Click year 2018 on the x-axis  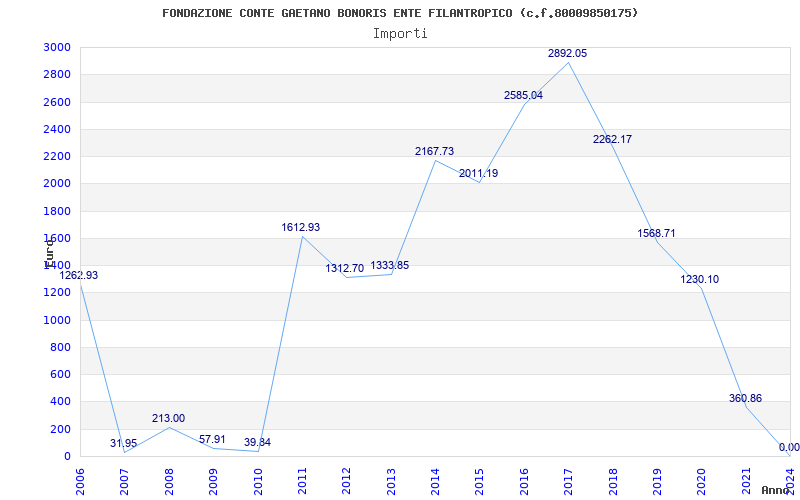[x=613, y=481]
